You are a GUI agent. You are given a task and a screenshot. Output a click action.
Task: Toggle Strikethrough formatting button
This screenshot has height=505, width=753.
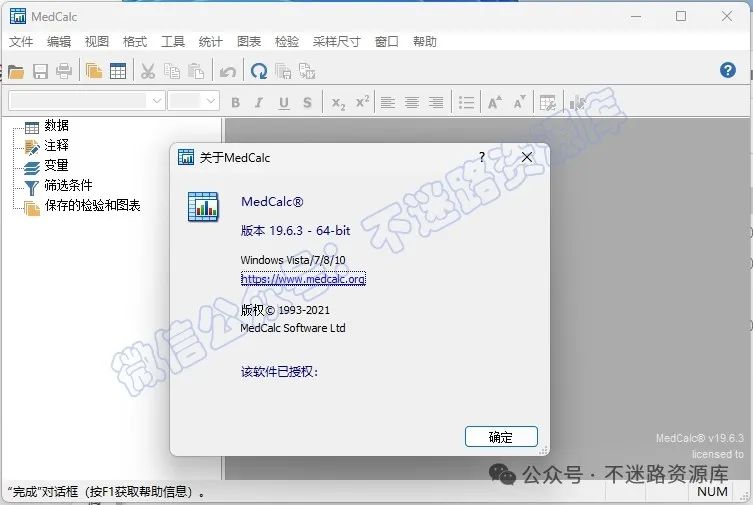307,103
